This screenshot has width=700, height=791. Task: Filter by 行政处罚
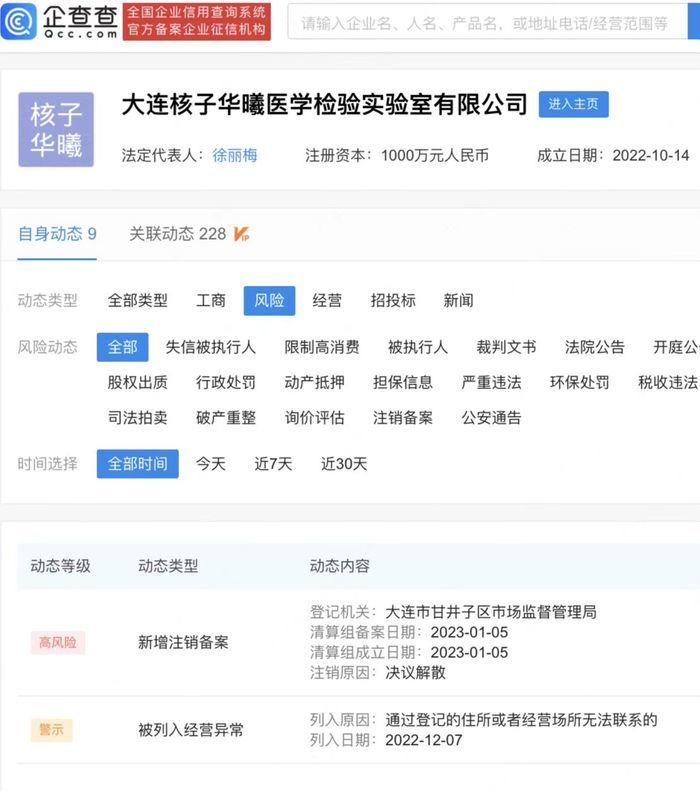[226, 382]
